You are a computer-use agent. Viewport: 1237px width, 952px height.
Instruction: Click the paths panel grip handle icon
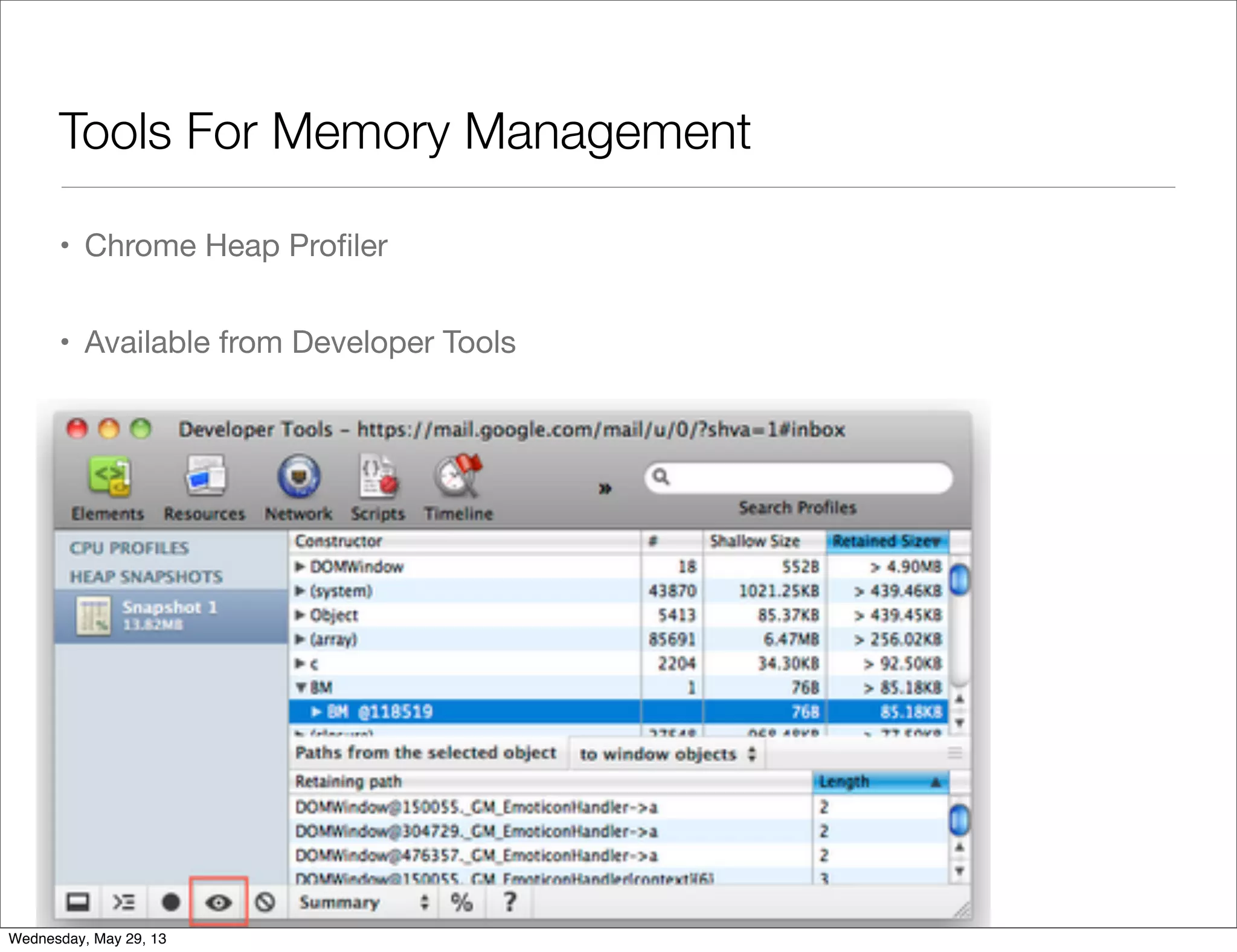point(954,753)
